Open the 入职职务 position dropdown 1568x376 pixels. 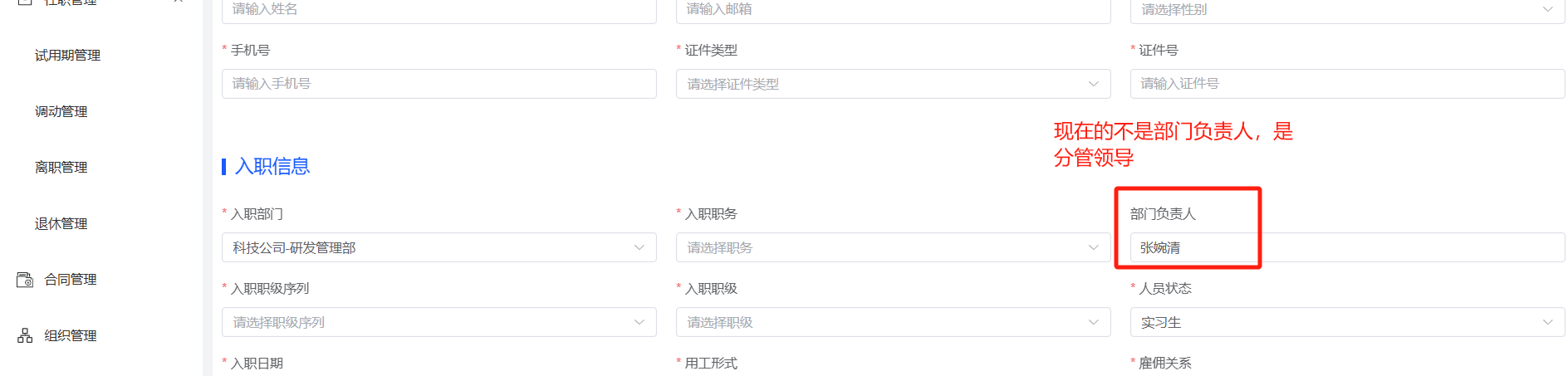coord(893,247)
